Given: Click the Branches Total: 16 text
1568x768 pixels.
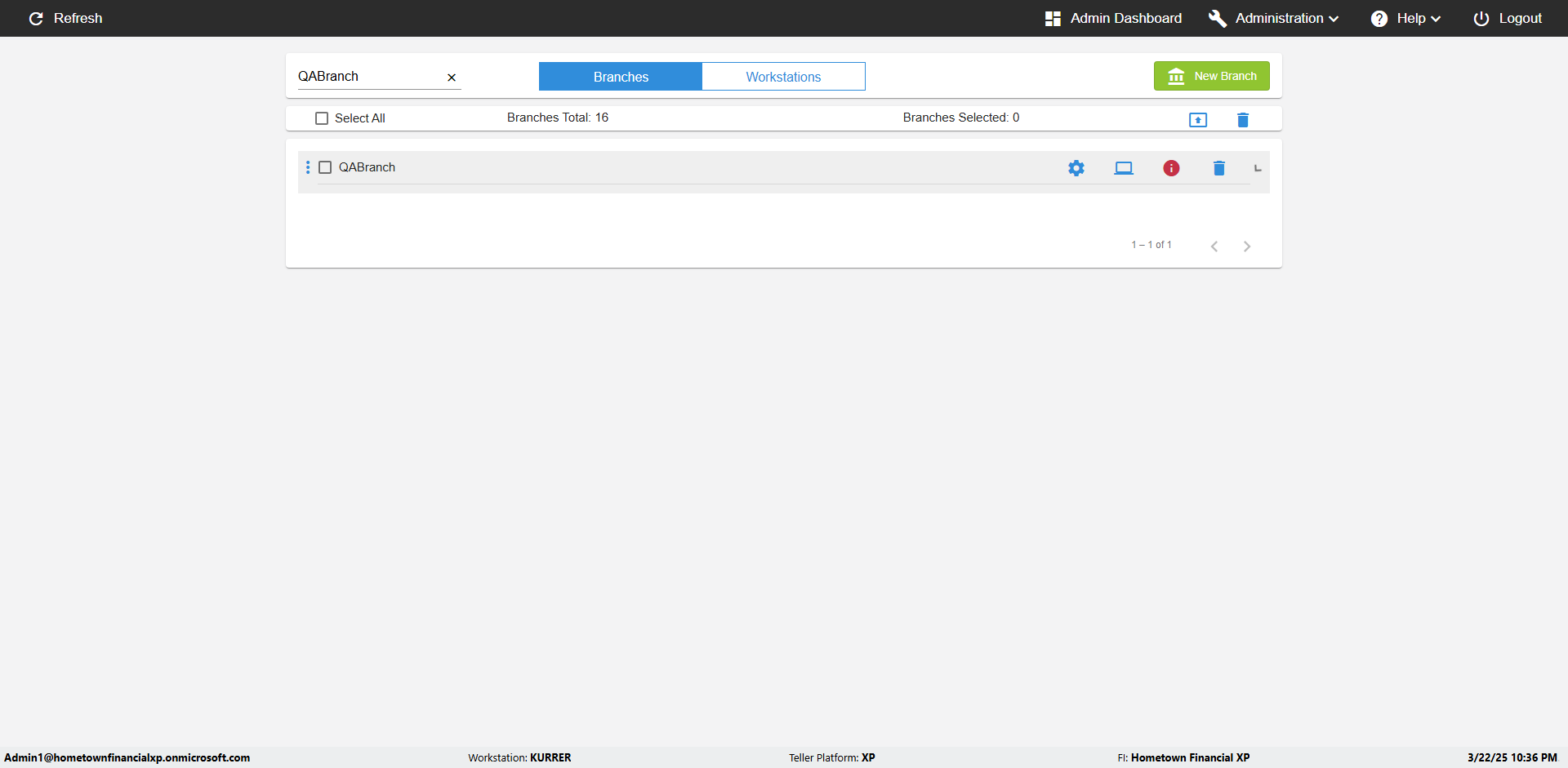Looking at the screenshot, I should point(558,118).
